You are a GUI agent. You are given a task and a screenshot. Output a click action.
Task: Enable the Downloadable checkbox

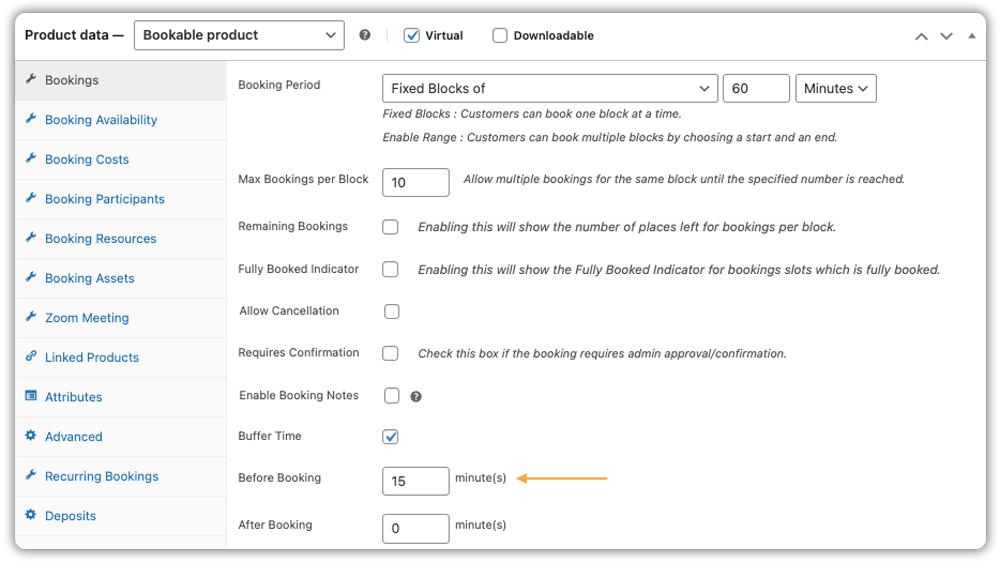coord(500,35)
